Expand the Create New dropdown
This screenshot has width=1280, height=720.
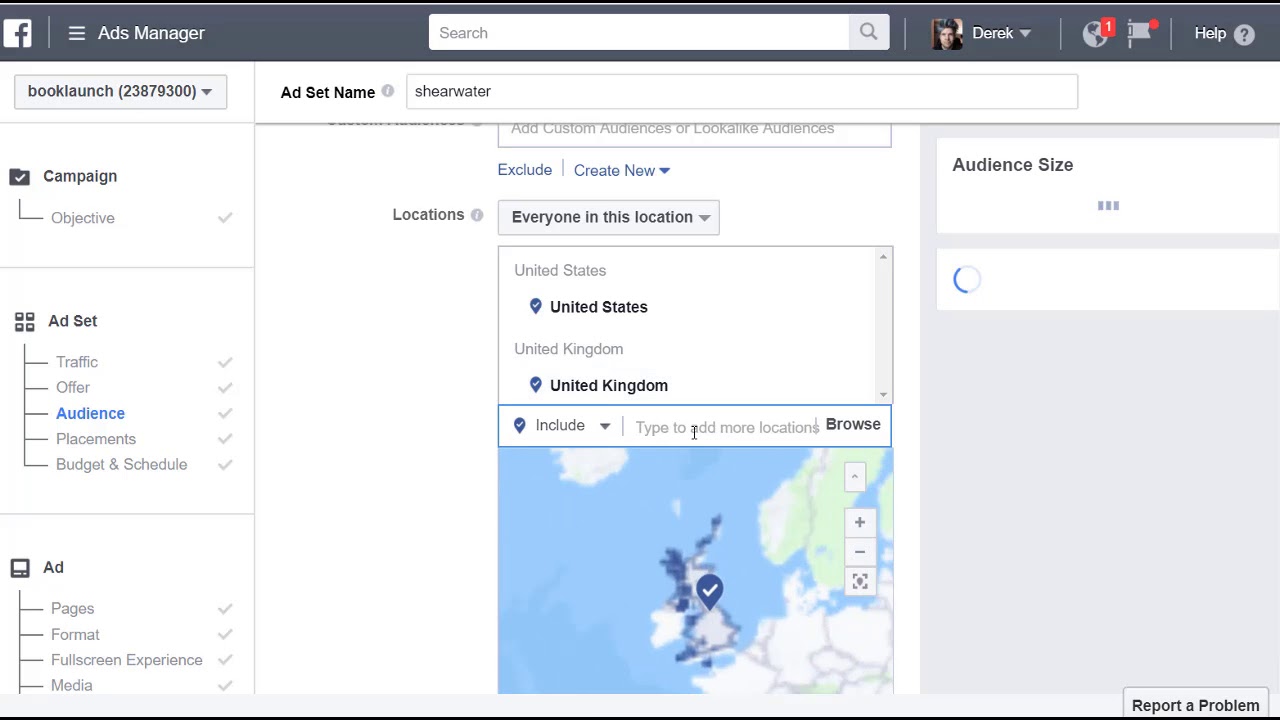pos(622,170)
